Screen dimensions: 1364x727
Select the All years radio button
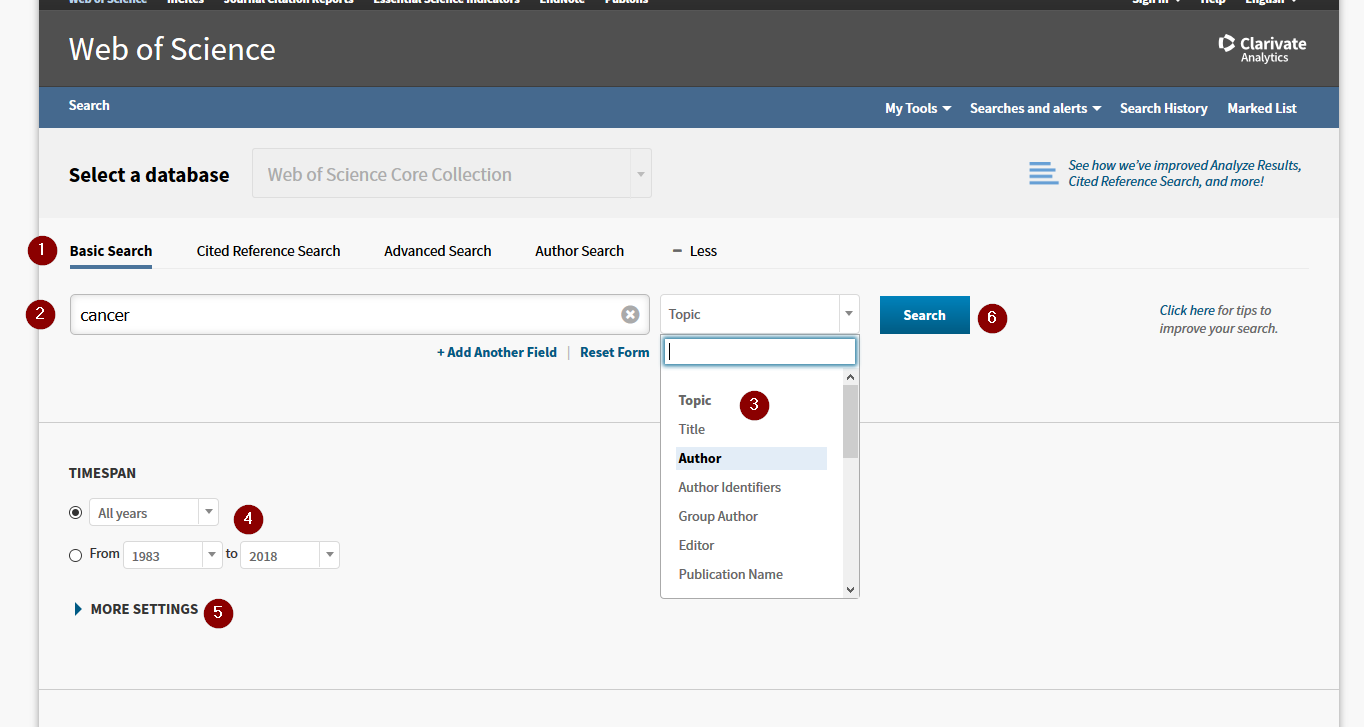click(76, 512)
